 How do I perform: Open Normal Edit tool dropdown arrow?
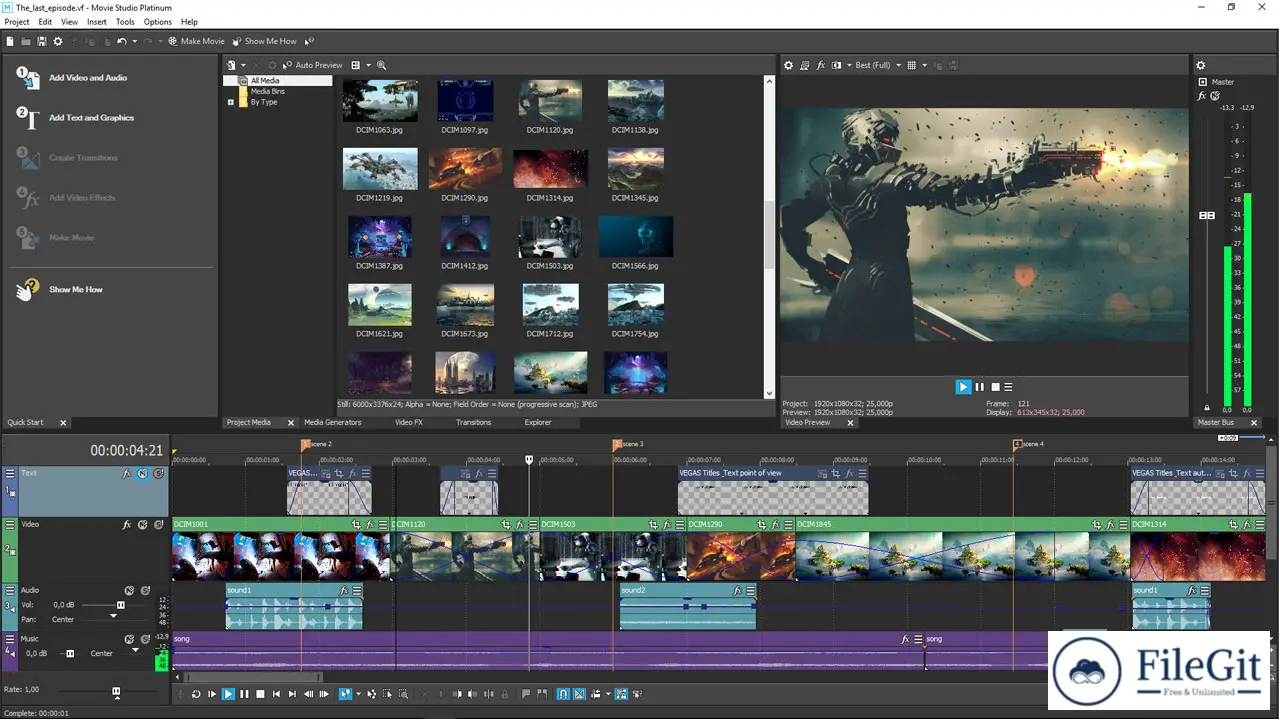click(358, 694)
